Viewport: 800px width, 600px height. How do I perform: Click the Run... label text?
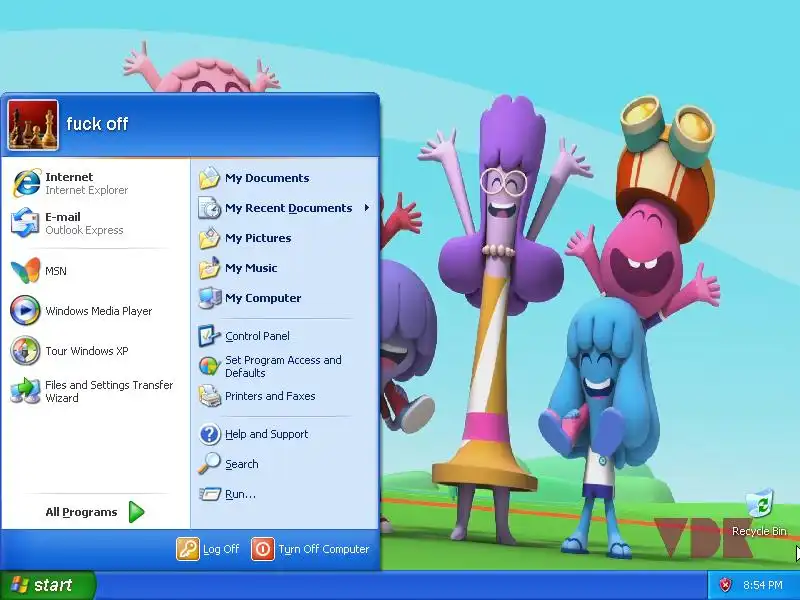[240, 494]
